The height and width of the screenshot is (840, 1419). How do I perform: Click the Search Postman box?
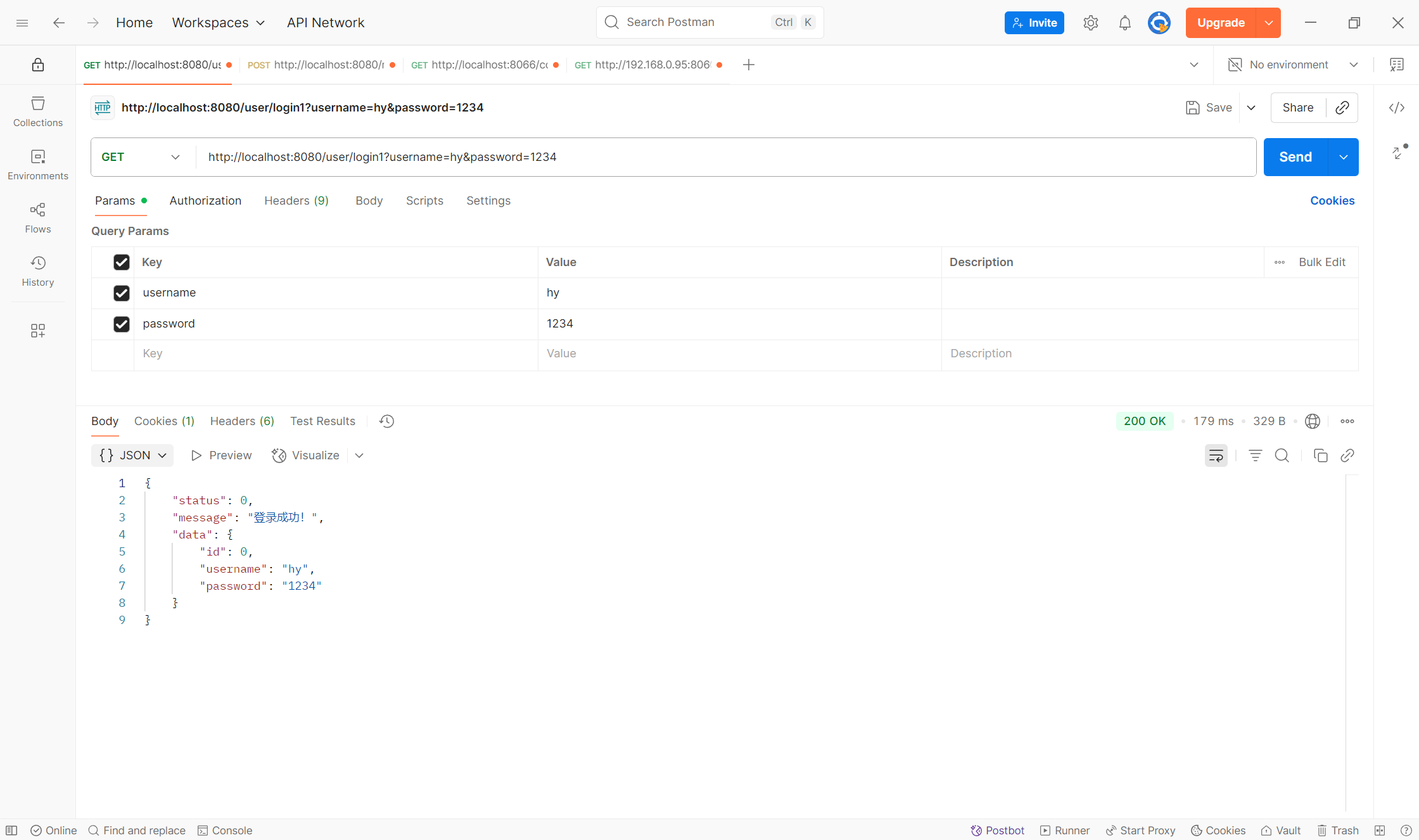click(709, 23)
